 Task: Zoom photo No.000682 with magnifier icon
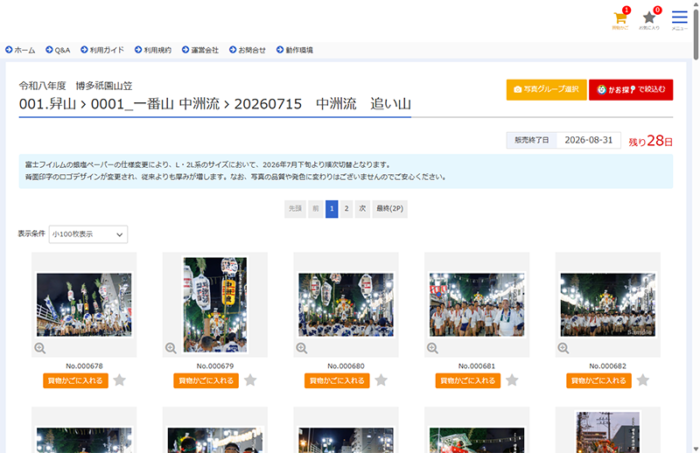click(563, 348)
